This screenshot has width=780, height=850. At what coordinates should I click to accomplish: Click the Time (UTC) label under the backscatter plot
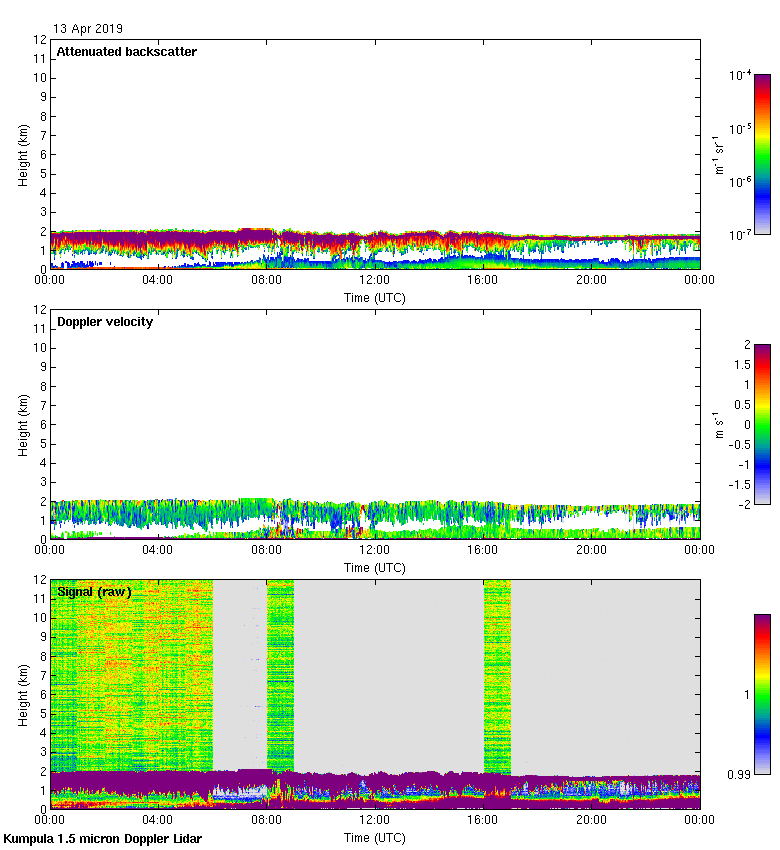point(375,297)
